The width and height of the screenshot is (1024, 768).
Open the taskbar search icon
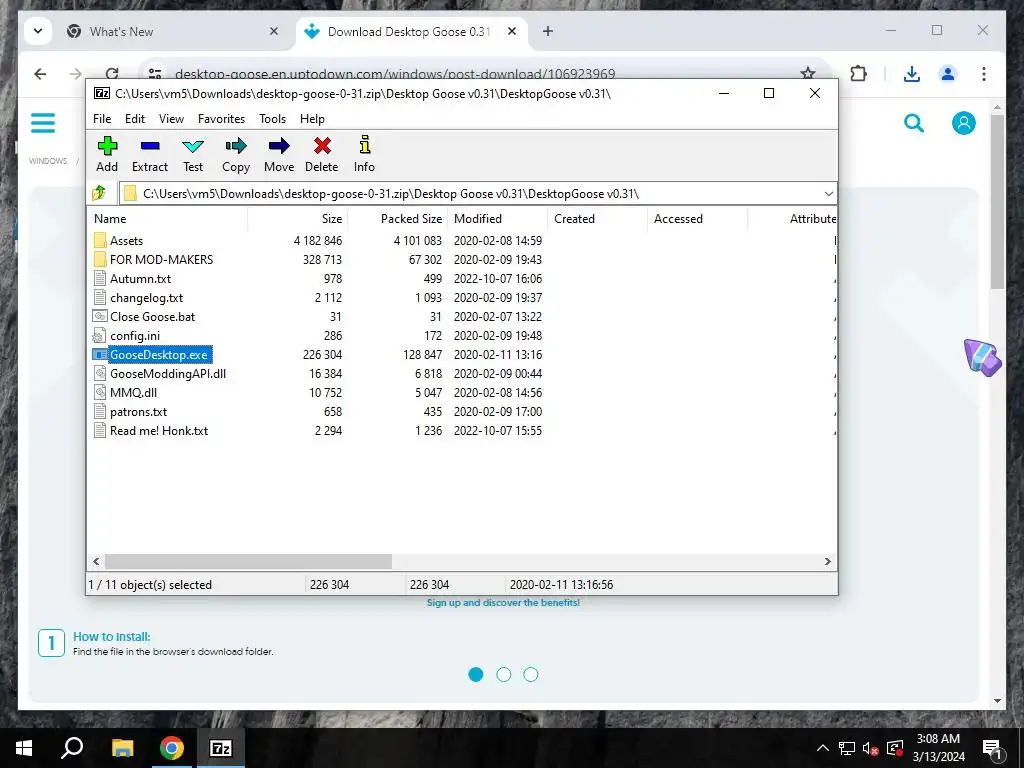[72, 748]
